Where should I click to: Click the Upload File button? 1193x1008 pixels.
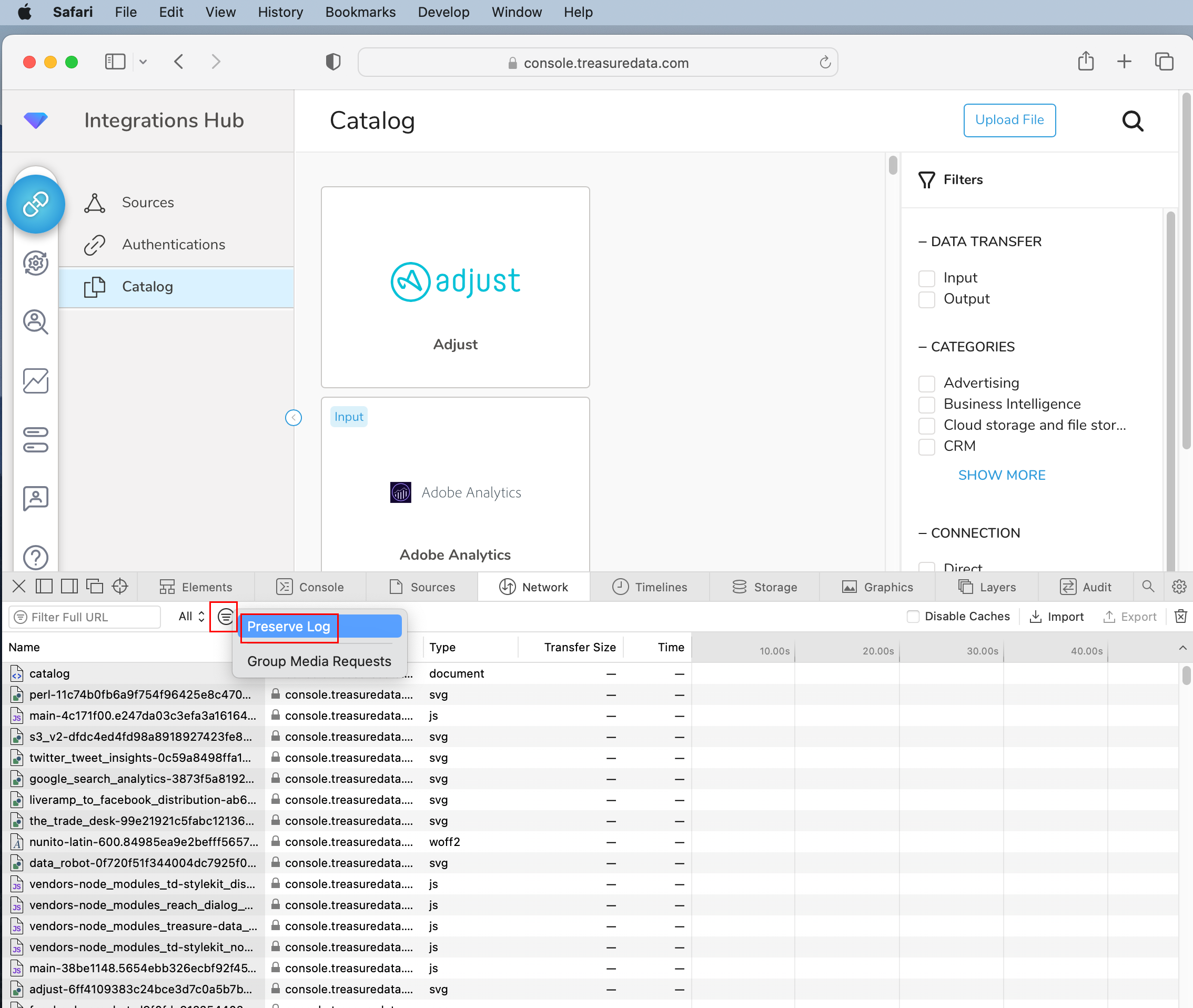tap(1009, 120)
